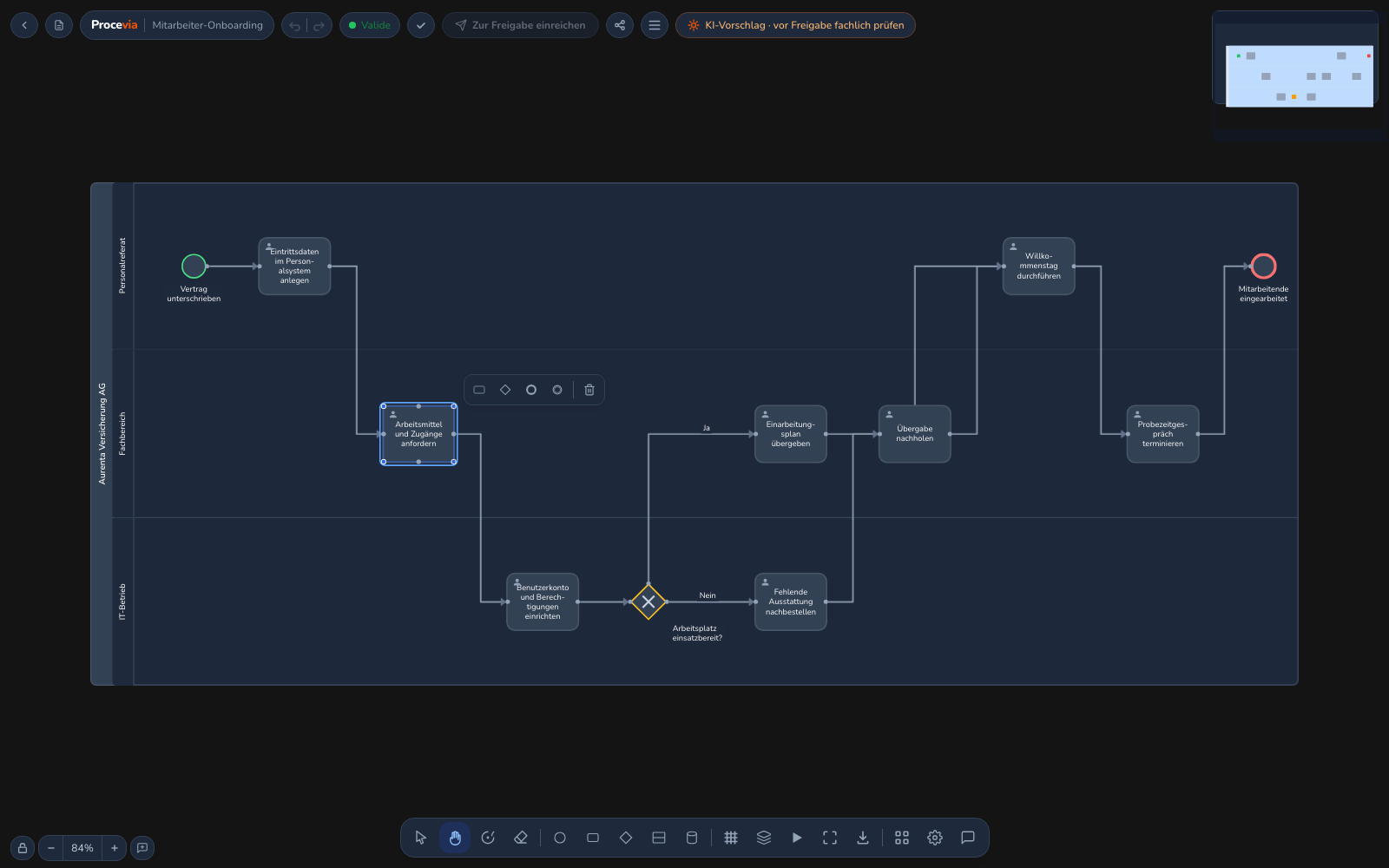Click the Valide status badge

click(370, 25)
